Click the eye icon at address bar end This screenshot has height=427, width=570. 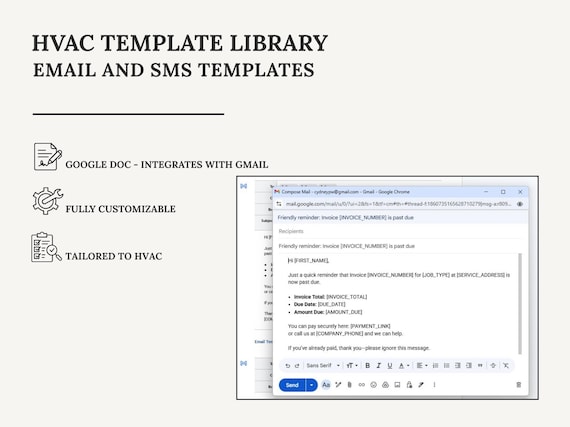[520, 204]
